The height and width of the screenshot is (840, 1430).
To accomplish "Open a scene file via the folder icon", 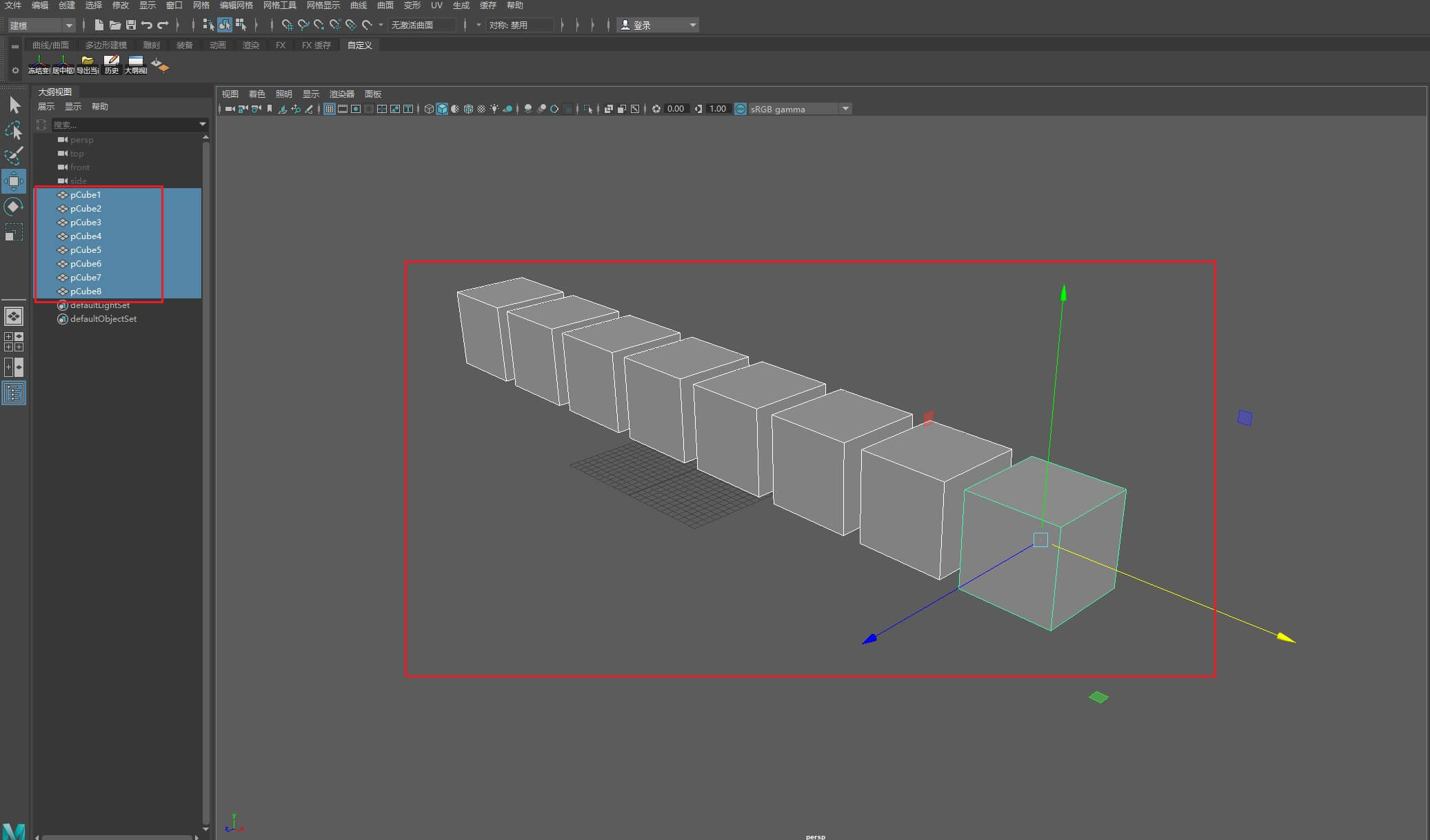I will [114, 25].
